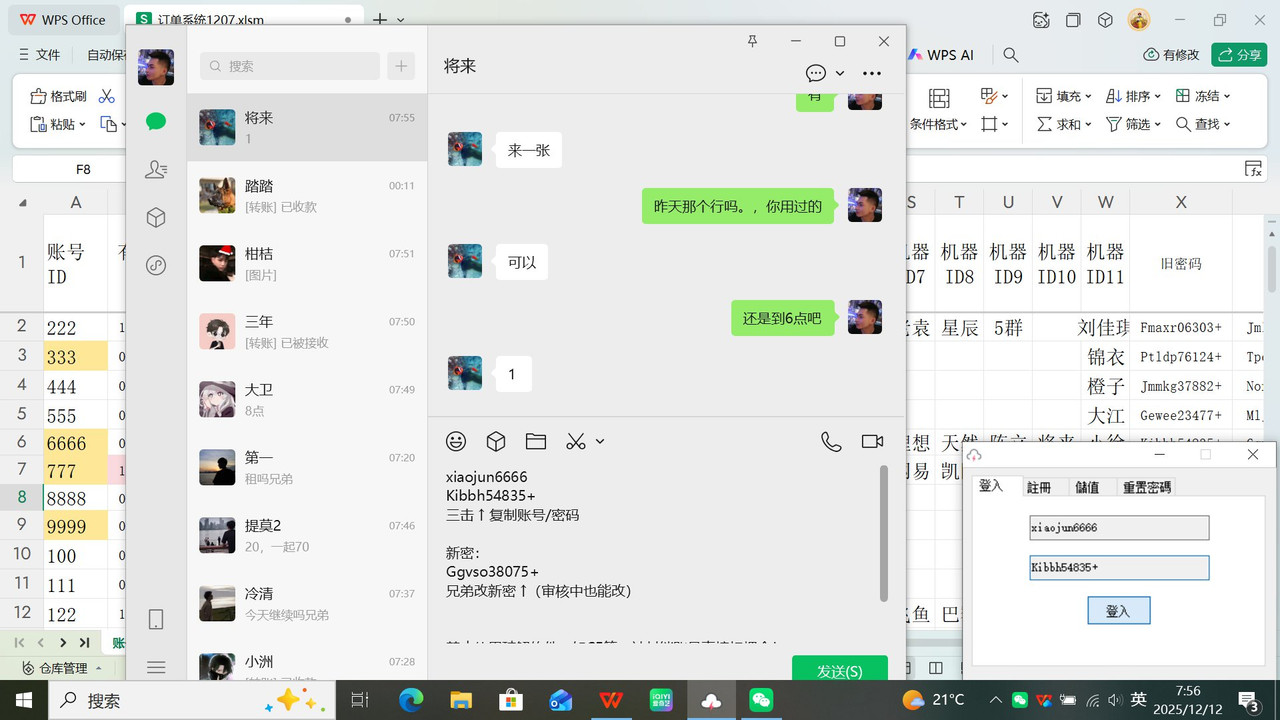Open the 粘贴 paste dropdown arrow
The image size is (1280, 720).
click(x=82, y=124)
